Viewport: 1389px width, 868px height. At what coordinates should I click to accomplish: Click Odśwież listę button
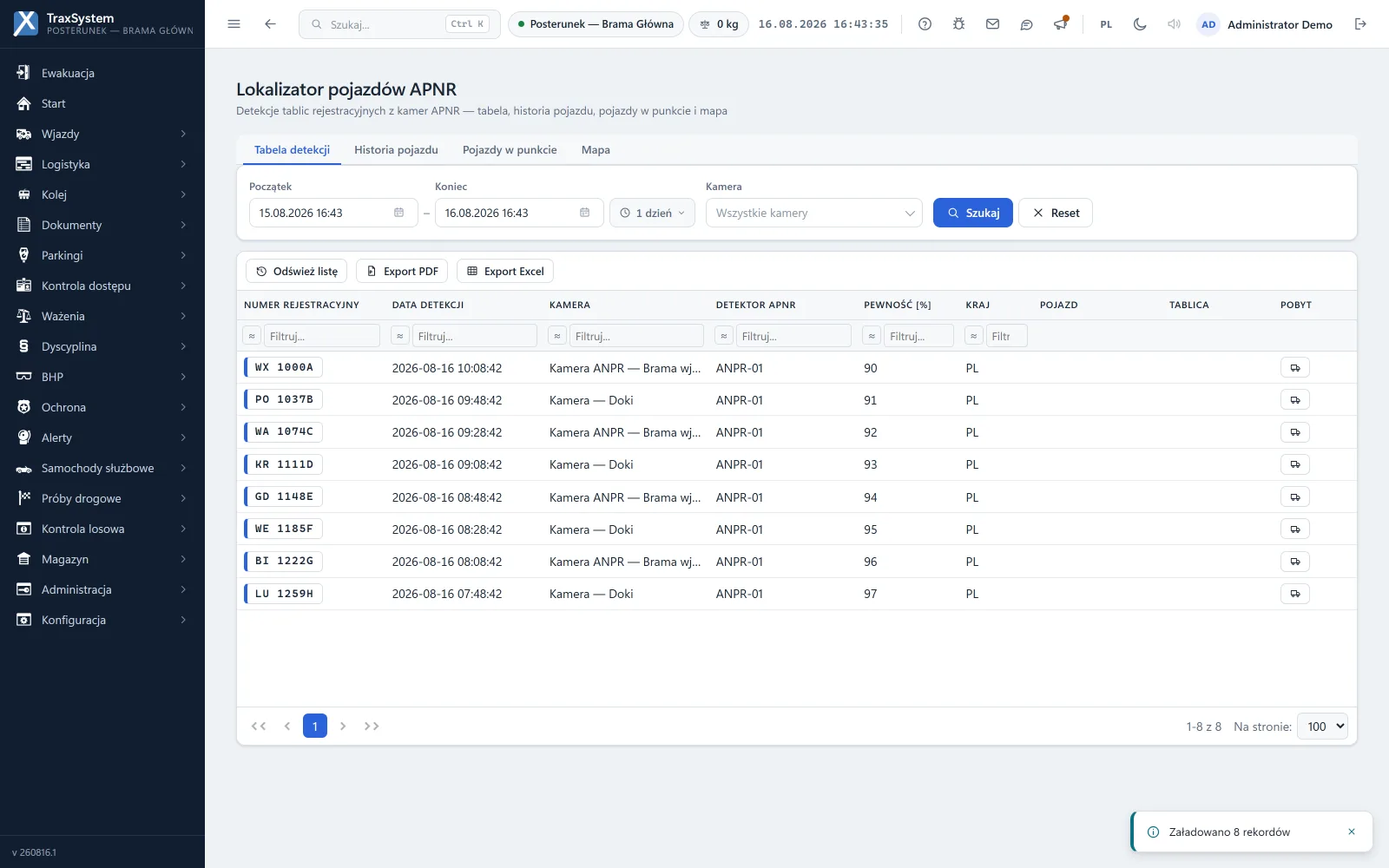(297, 271)
